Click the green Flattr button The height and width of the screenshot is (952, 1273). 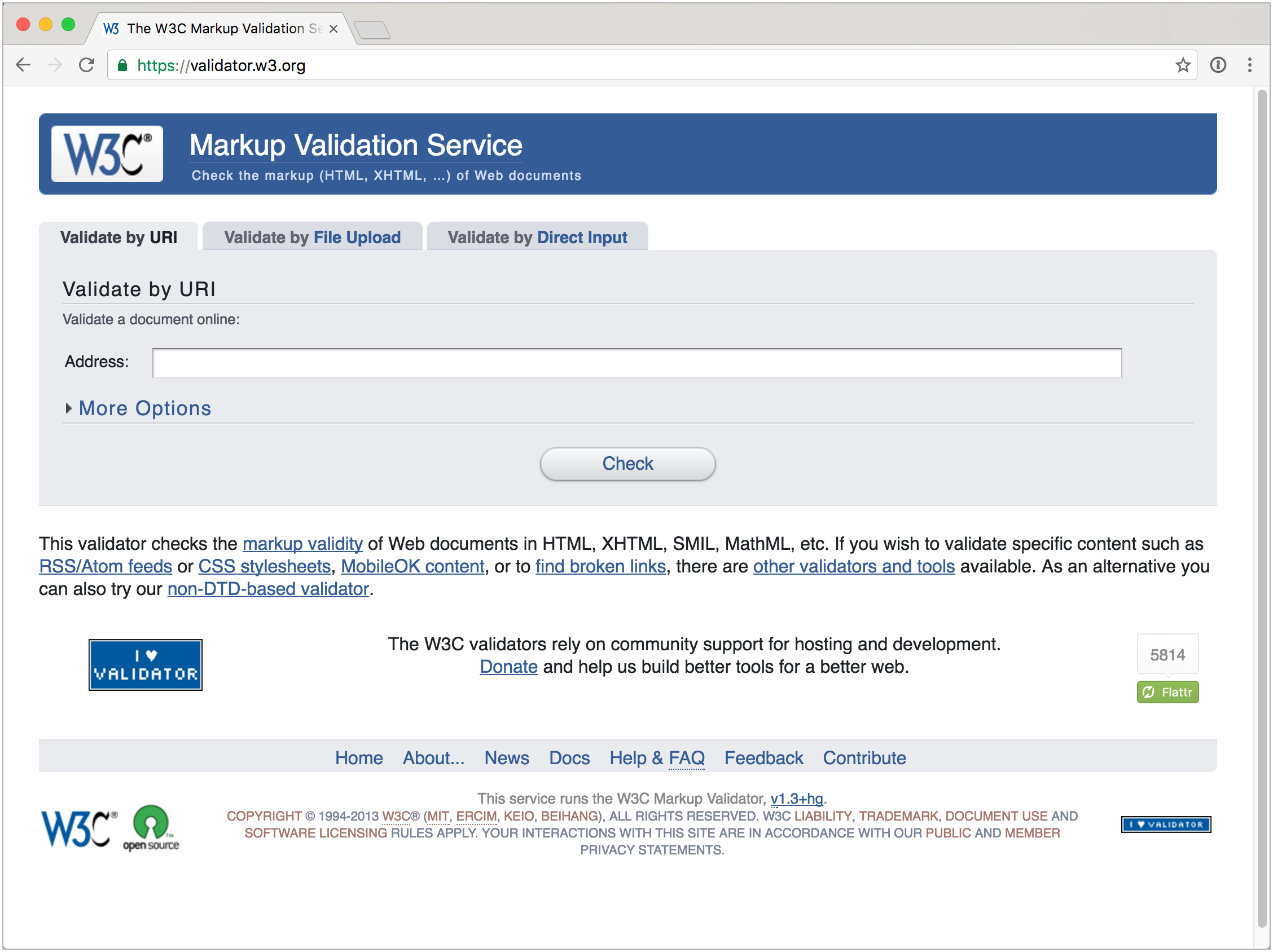1167,692
